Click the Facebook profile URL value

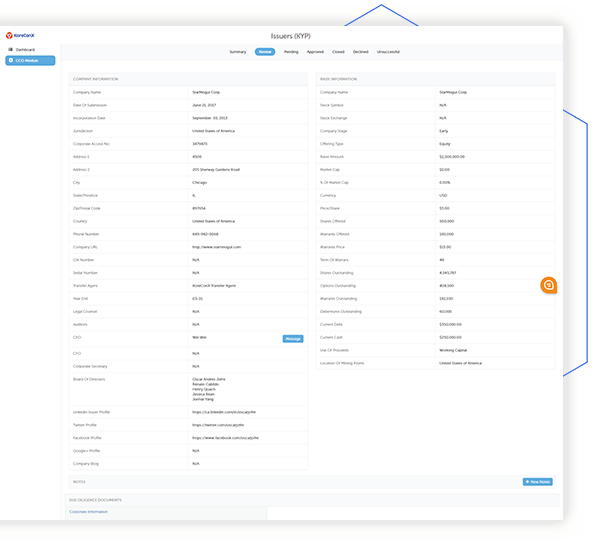point(225,438)
